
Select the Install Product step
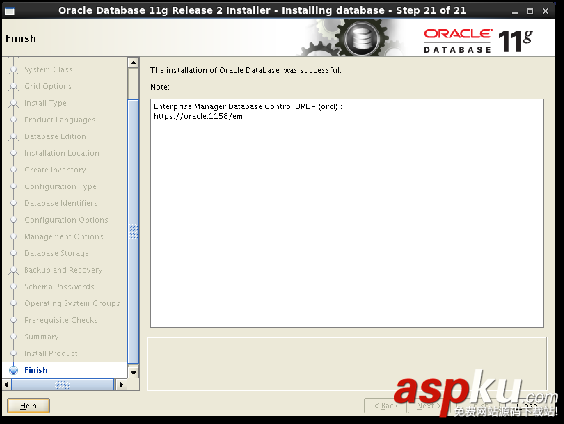(x=51, y=353)
